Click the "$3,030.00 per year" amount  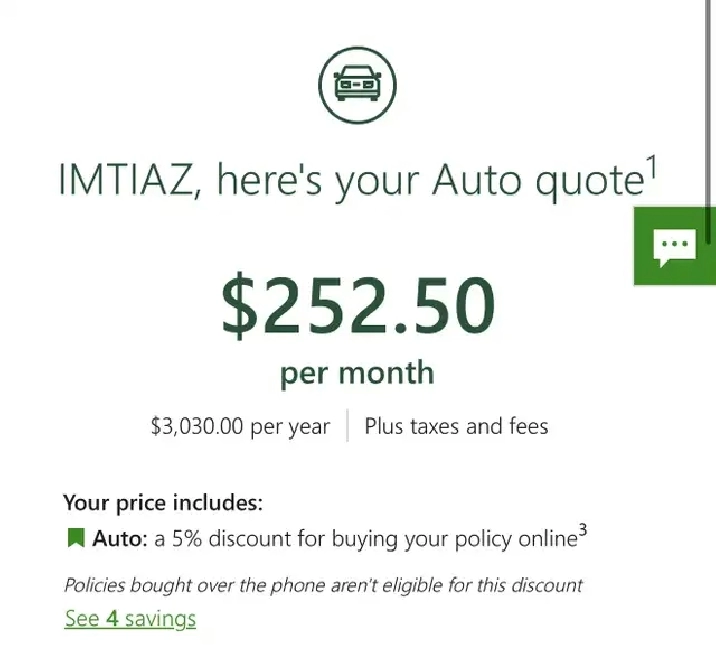pyautogui.click(x=240, y=426)
